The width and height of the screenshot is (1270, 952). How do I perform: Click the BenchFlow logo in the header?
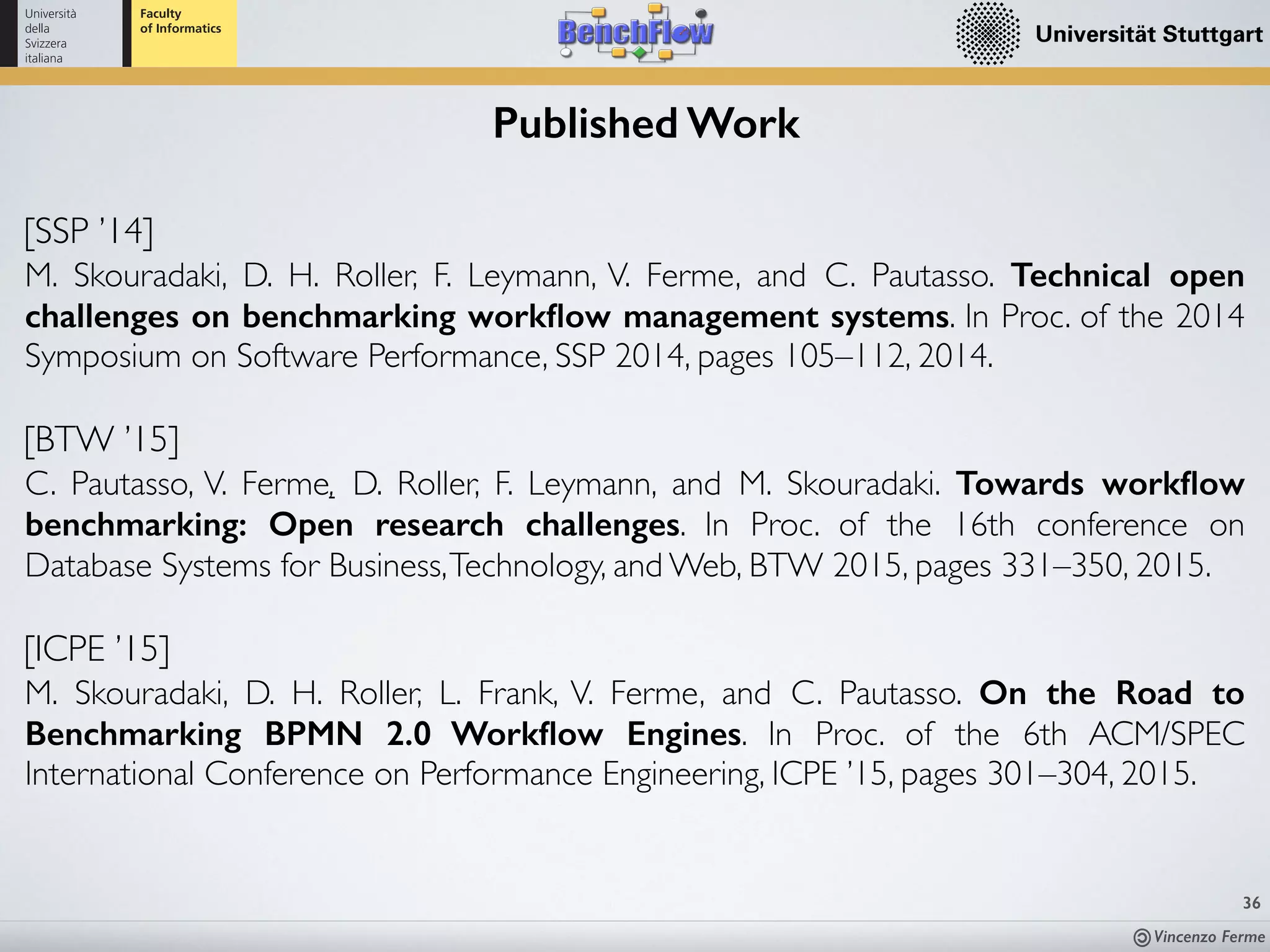coord(636,32)
